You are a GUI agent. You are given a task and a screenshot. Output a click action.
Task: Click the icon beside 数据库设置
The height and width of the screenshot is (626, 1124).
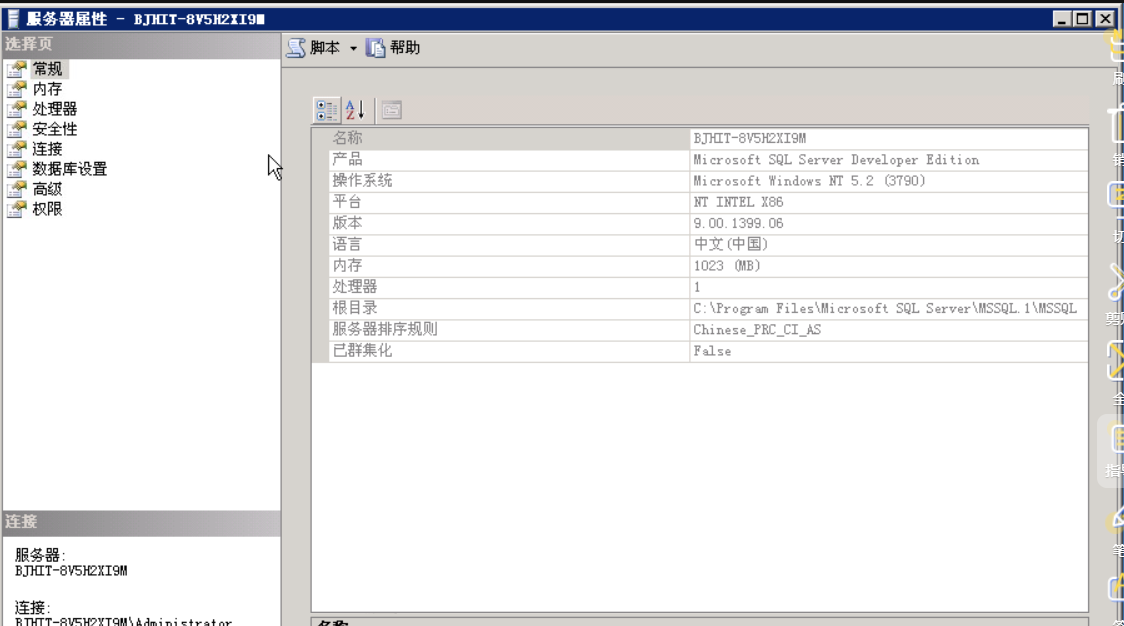16,169
